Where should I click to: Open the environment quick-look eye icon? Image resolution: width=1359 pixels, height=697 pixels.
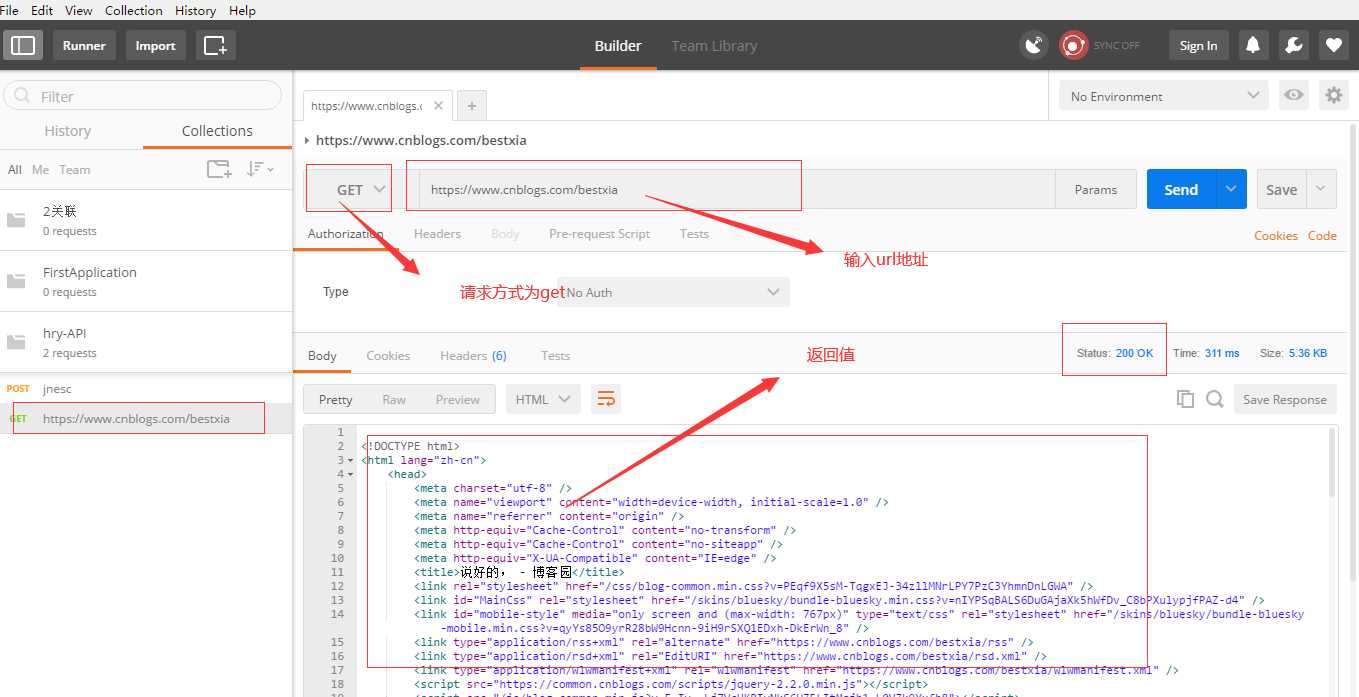click(x=1294, y=96)
